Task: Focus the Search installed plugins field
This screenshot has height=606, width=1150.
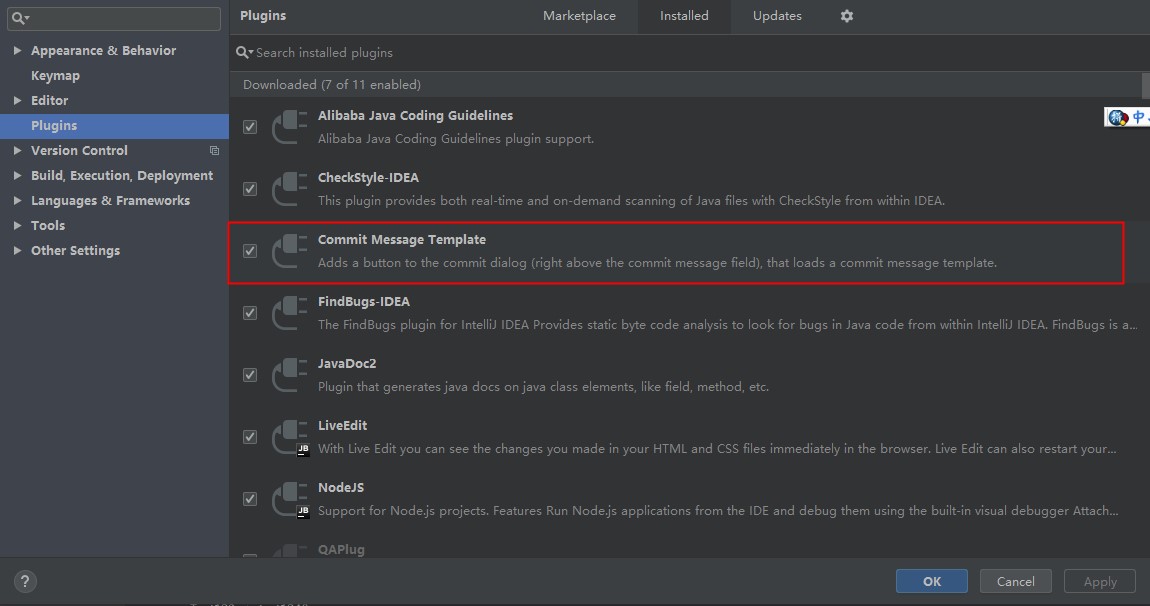Action: click(x=600, y=52)
